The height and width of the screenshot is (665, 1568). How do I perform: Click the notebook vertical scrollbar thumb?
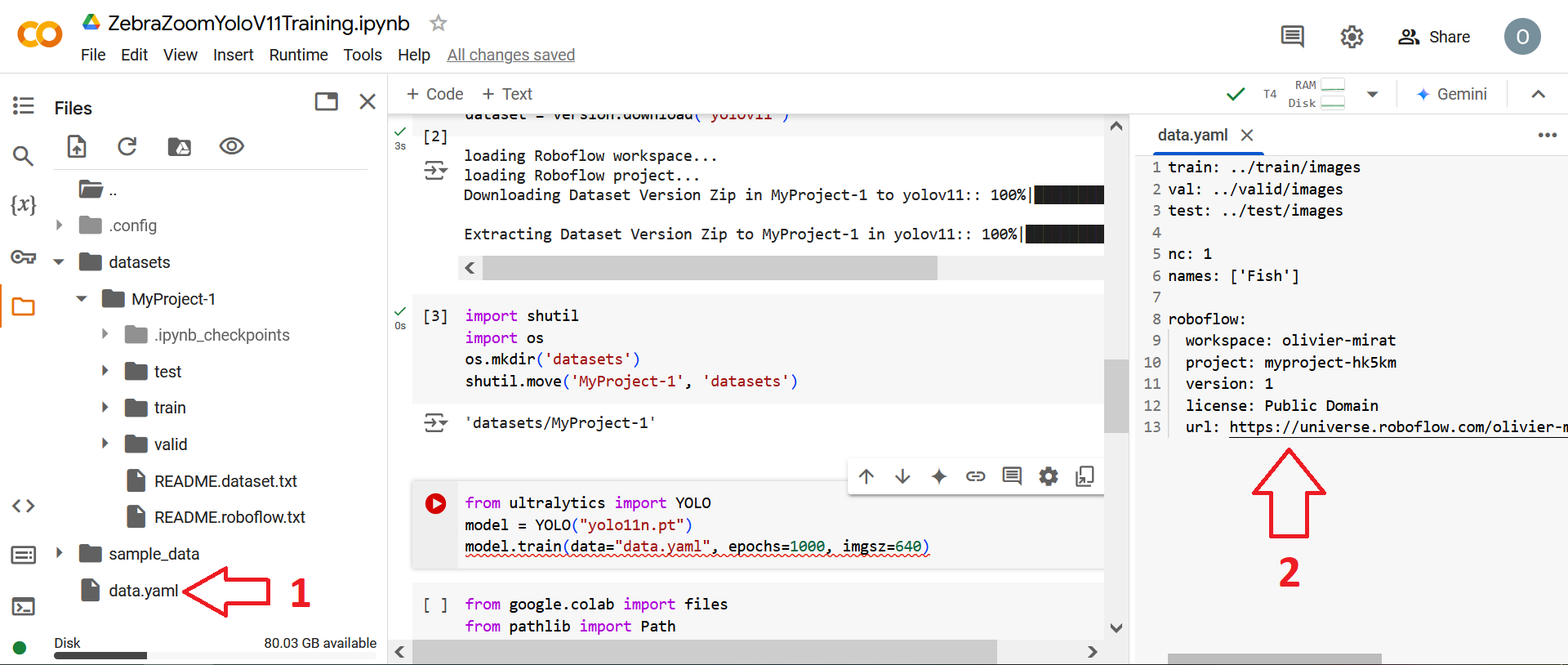tap(1116, 396)
